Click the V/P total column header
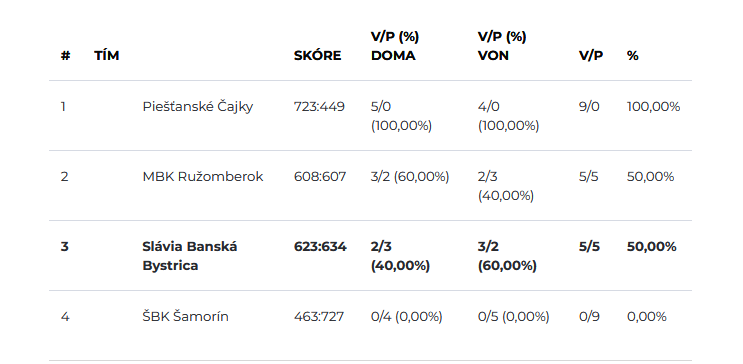This screenshot has height=364, width=743. point(591,55)
